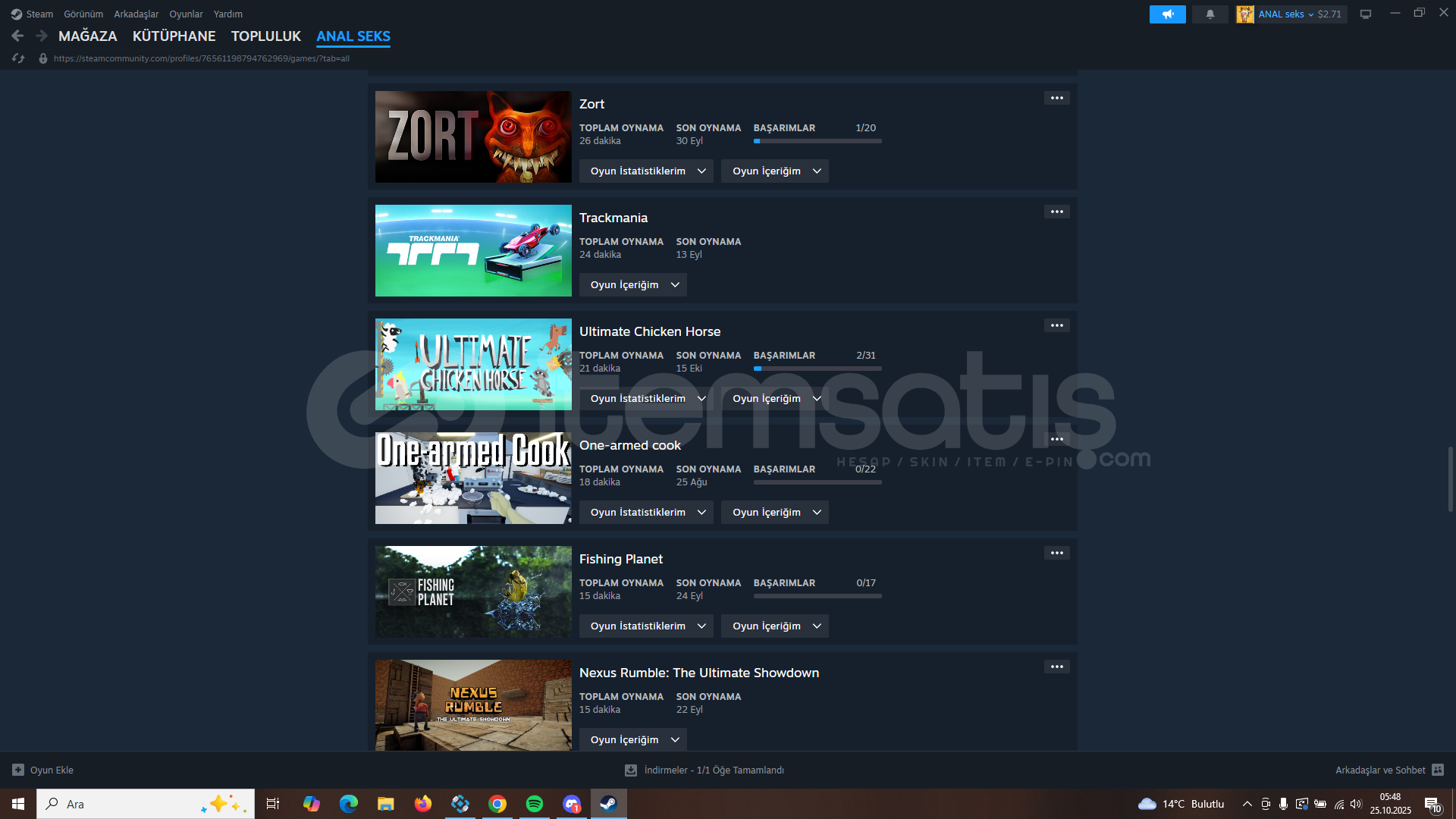Click the announcements megaphone icon

(1167, 14)
